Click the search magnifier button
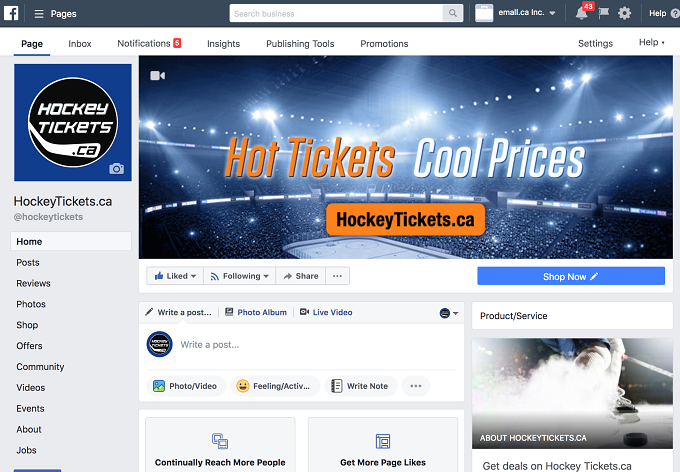 pos(453,13)
